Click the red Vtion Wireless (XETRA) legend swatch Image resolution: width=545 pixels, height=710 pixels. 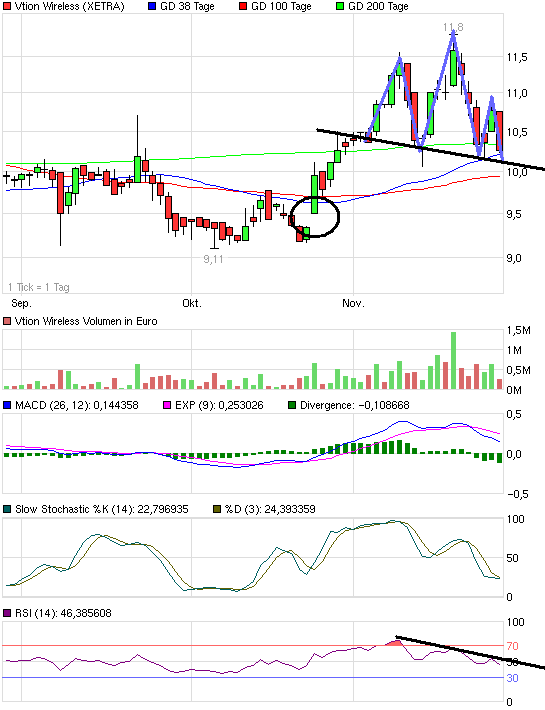pyautogui.click(x=7, y=6)
